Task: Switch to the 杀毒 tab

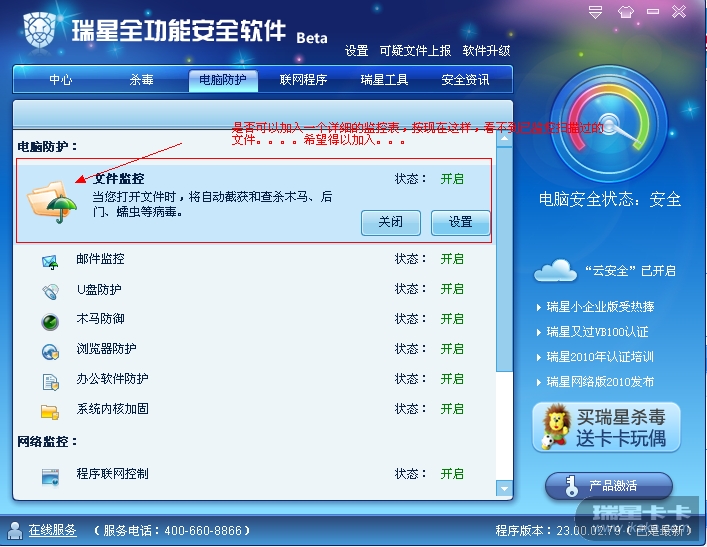Action: (142, 80)
